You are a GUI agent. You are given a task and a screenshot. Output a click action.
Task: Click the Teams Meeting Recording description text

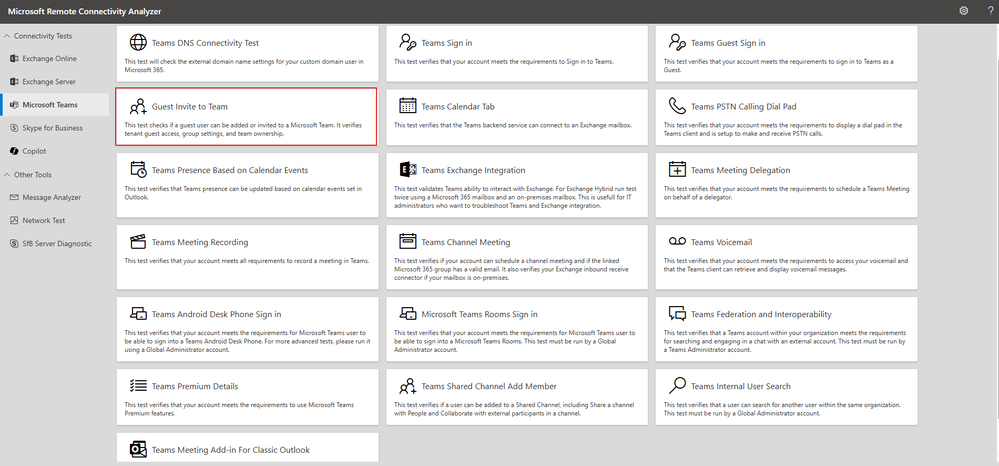click(x=247, y=261)
